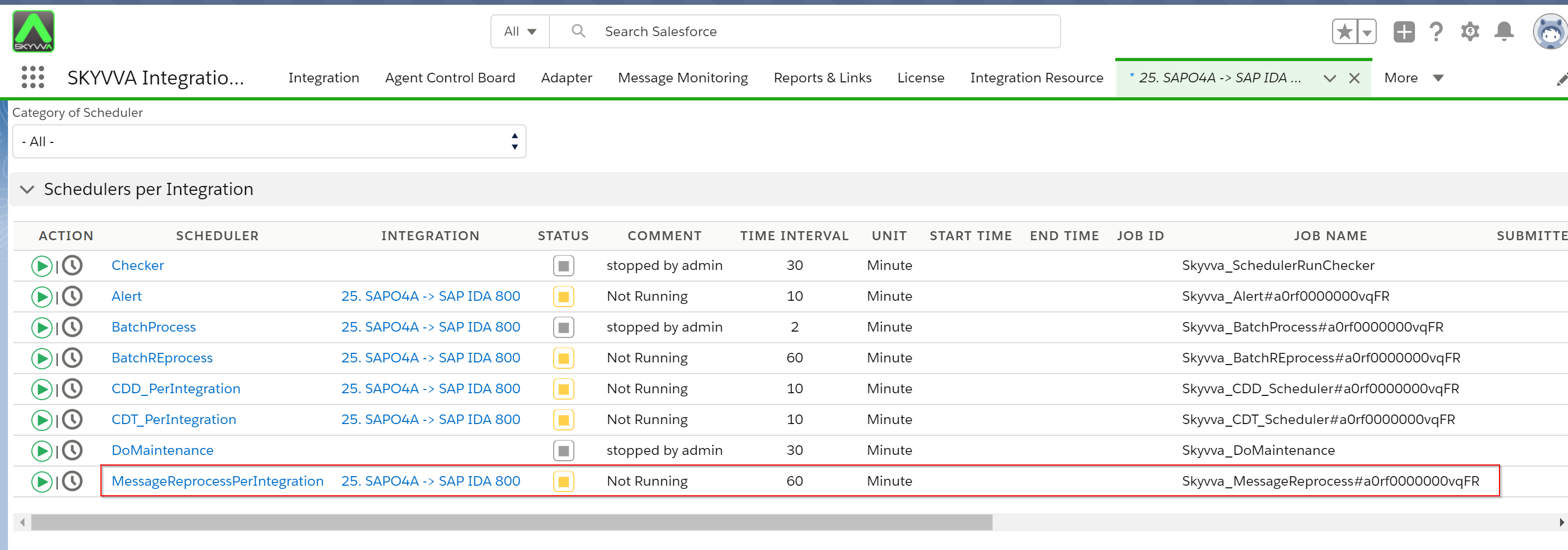Click the edit pencil icon

[x=1562, y=78]
